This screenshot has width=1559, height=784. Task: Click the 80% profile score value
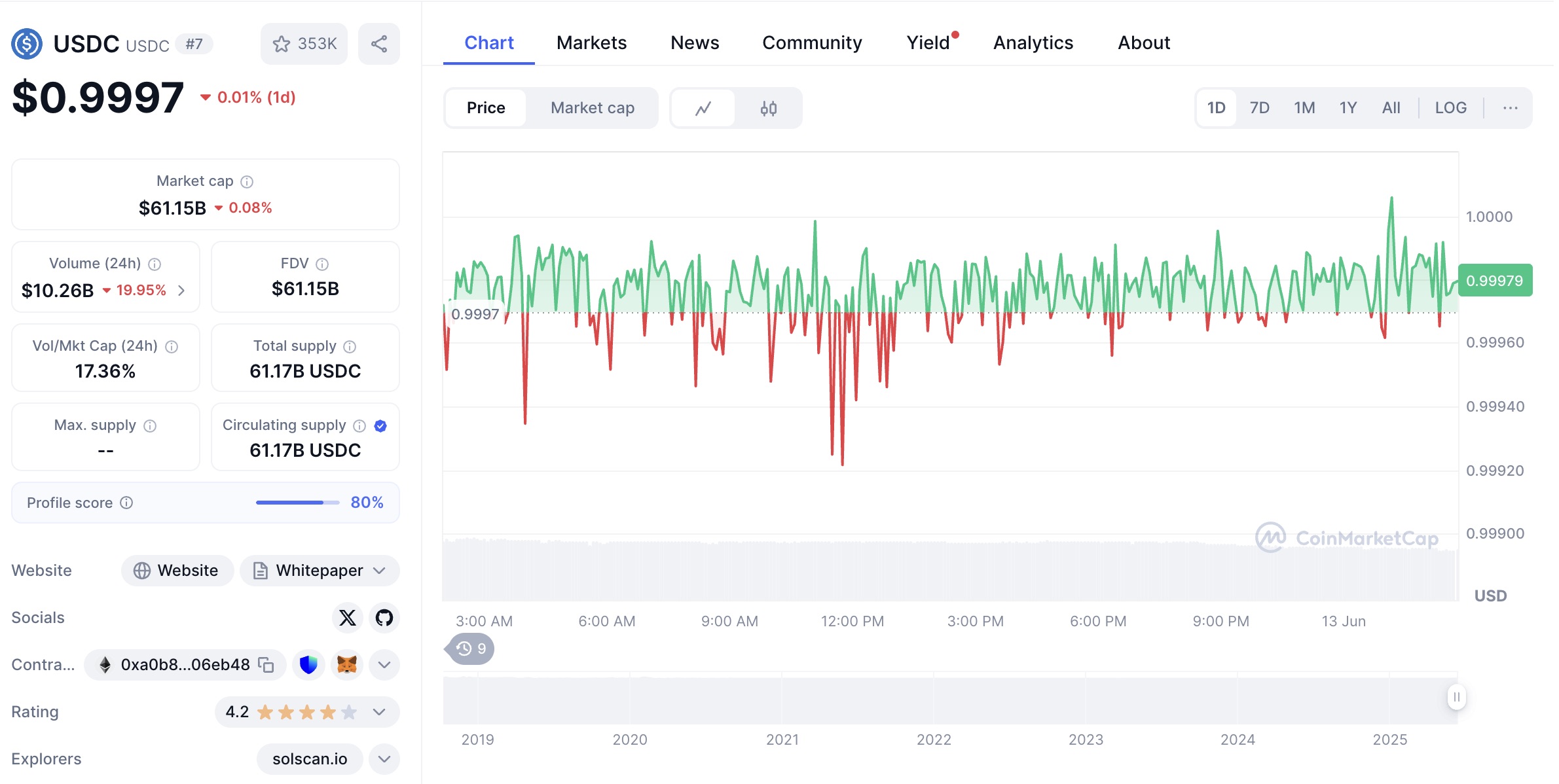[x=367, y=503]
